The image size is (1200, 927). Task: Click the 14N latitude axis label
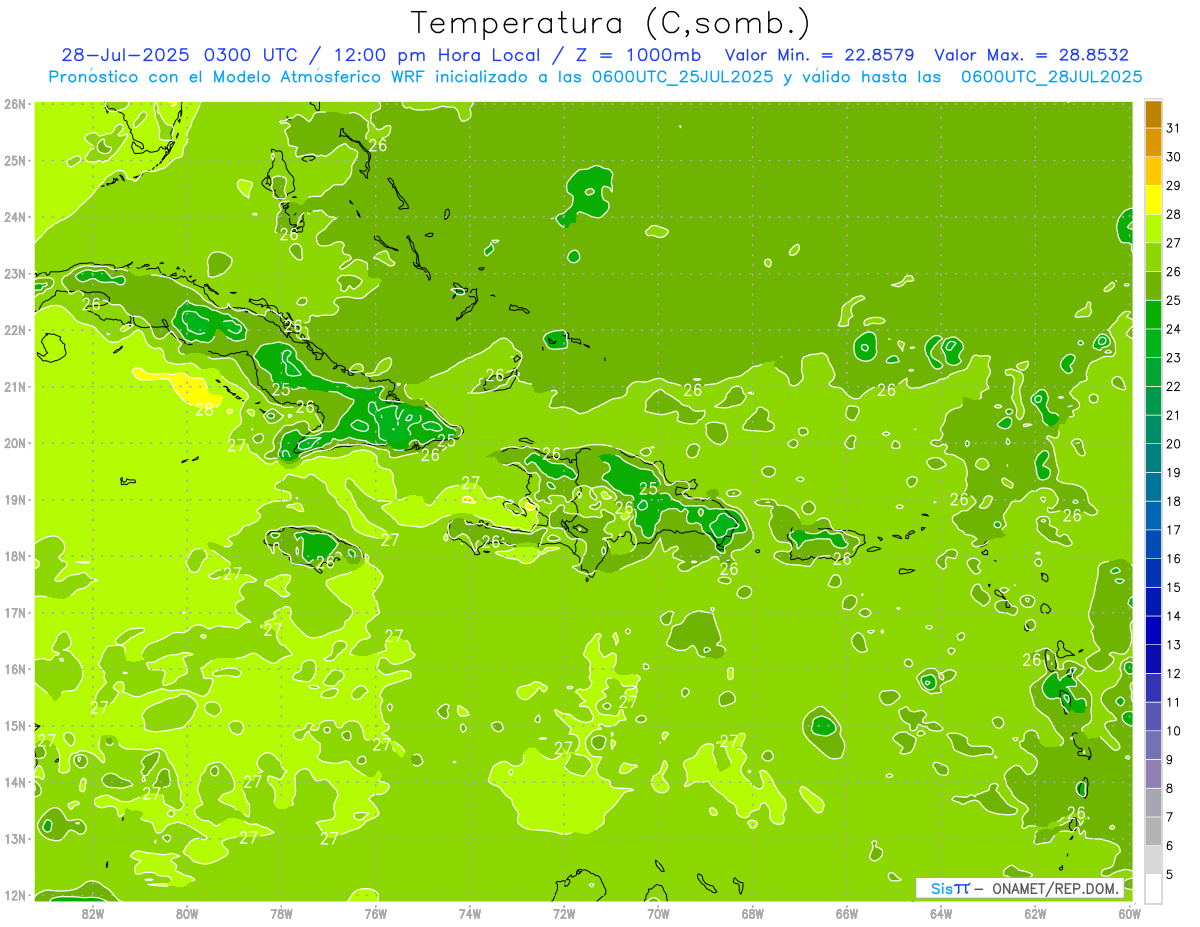click(x=15, y=782)
